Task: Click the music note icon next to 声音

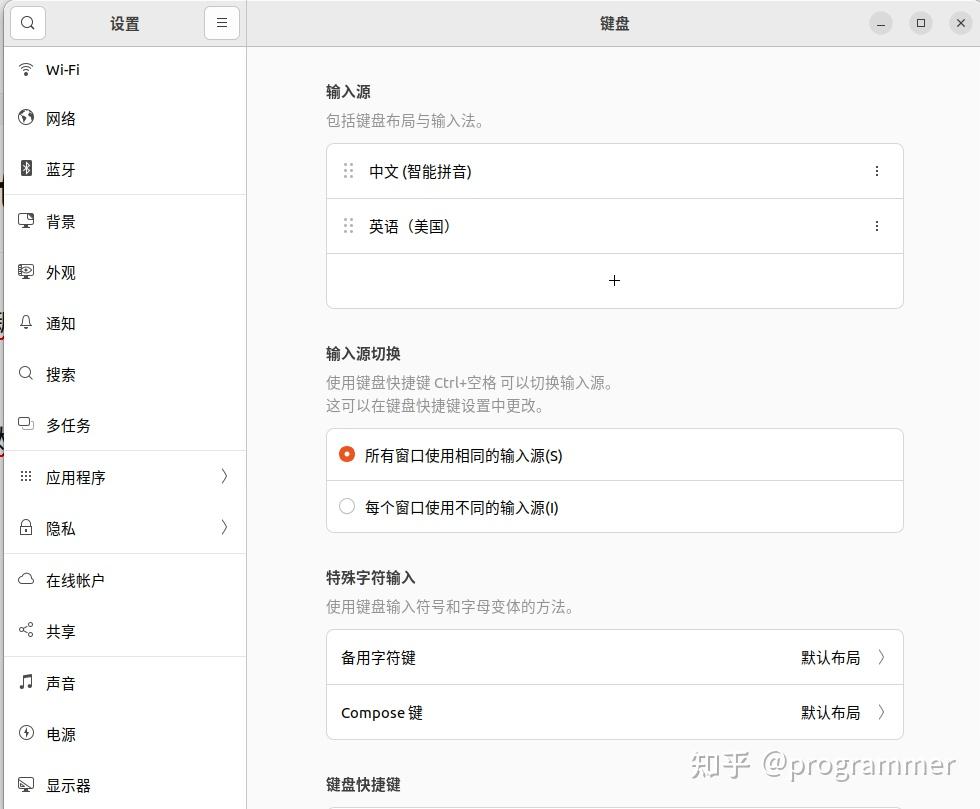Action: pyautogui.click(x=26, y=681)
